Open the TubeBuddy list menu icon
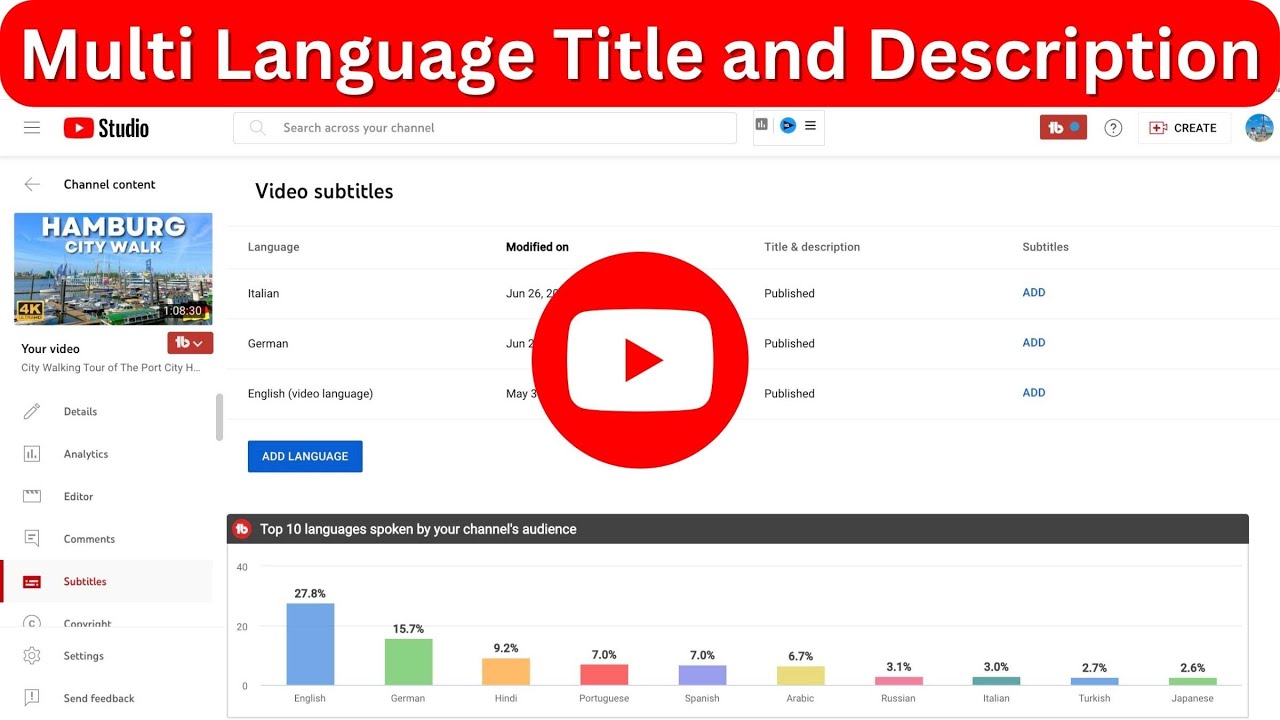1280x720 pixels. [810, 125]
